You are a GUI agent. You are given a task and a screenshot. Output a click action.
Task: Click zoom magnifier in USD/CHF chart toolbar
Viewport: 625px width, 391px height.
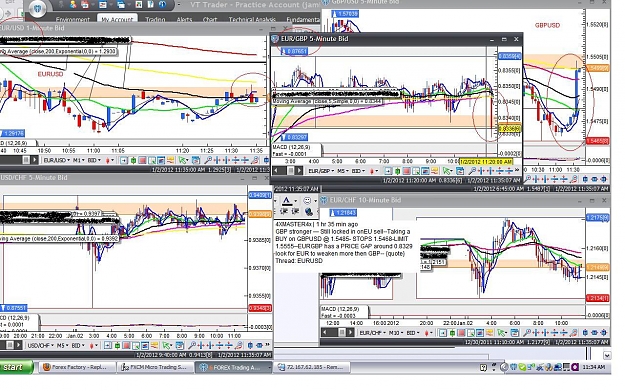pyautogui.click(x=192, y=346)
